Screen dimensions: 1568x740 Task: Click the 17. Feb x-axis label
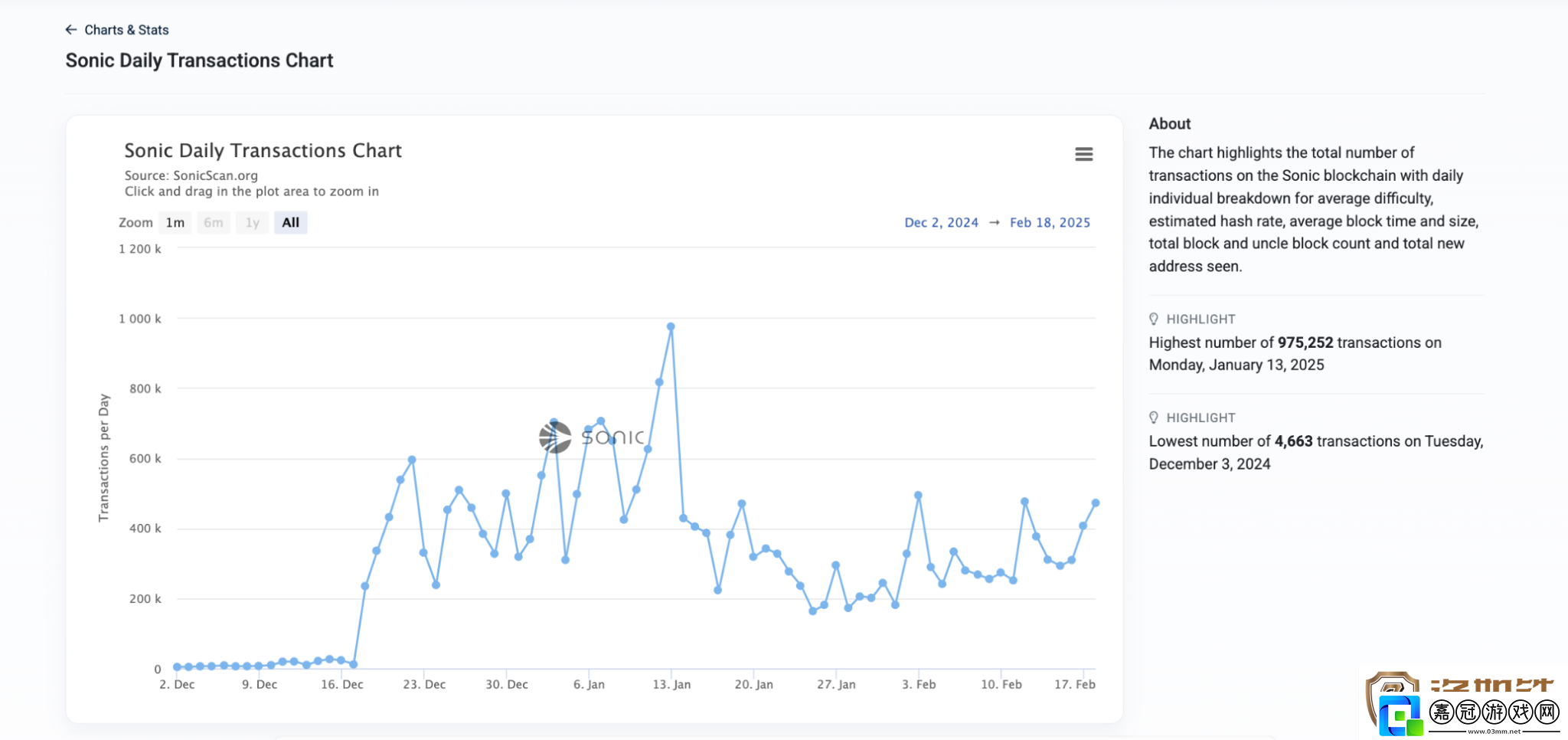coord(1075,685)
